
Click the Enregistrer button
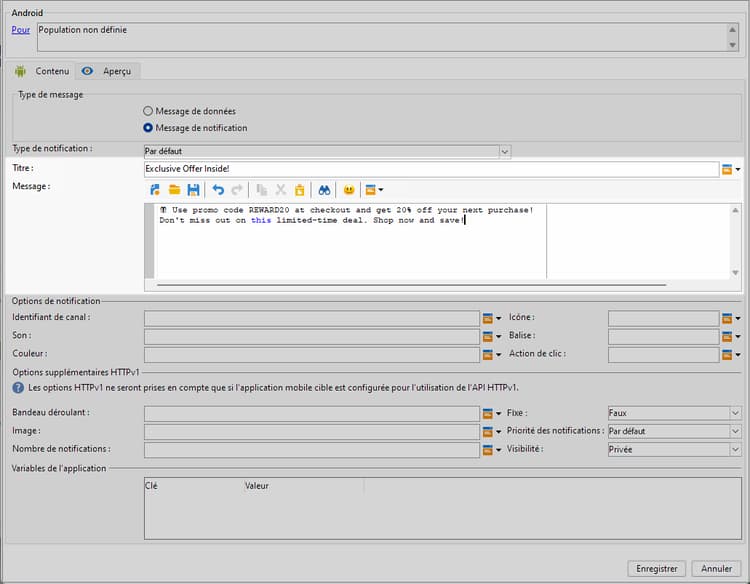tap(657, 568)
